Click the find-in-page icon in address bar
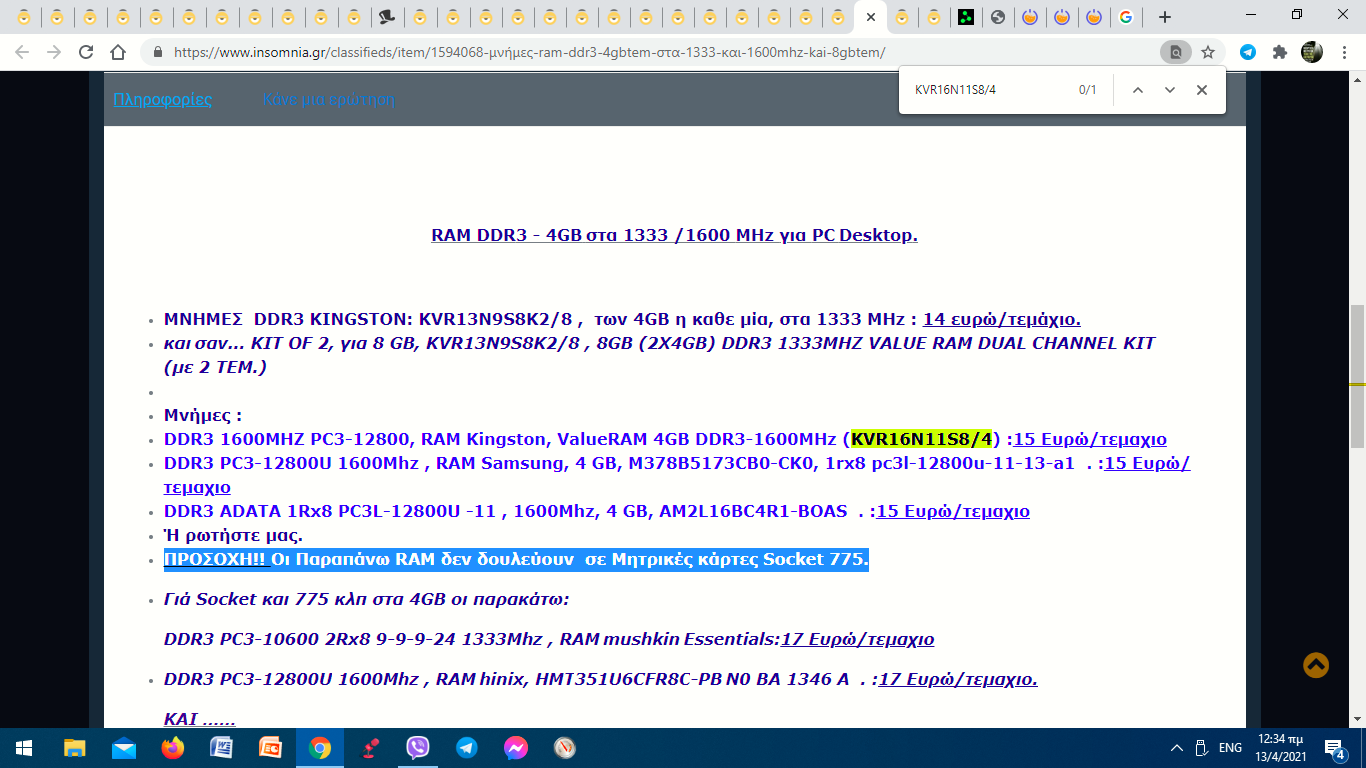 point(1176,52)
